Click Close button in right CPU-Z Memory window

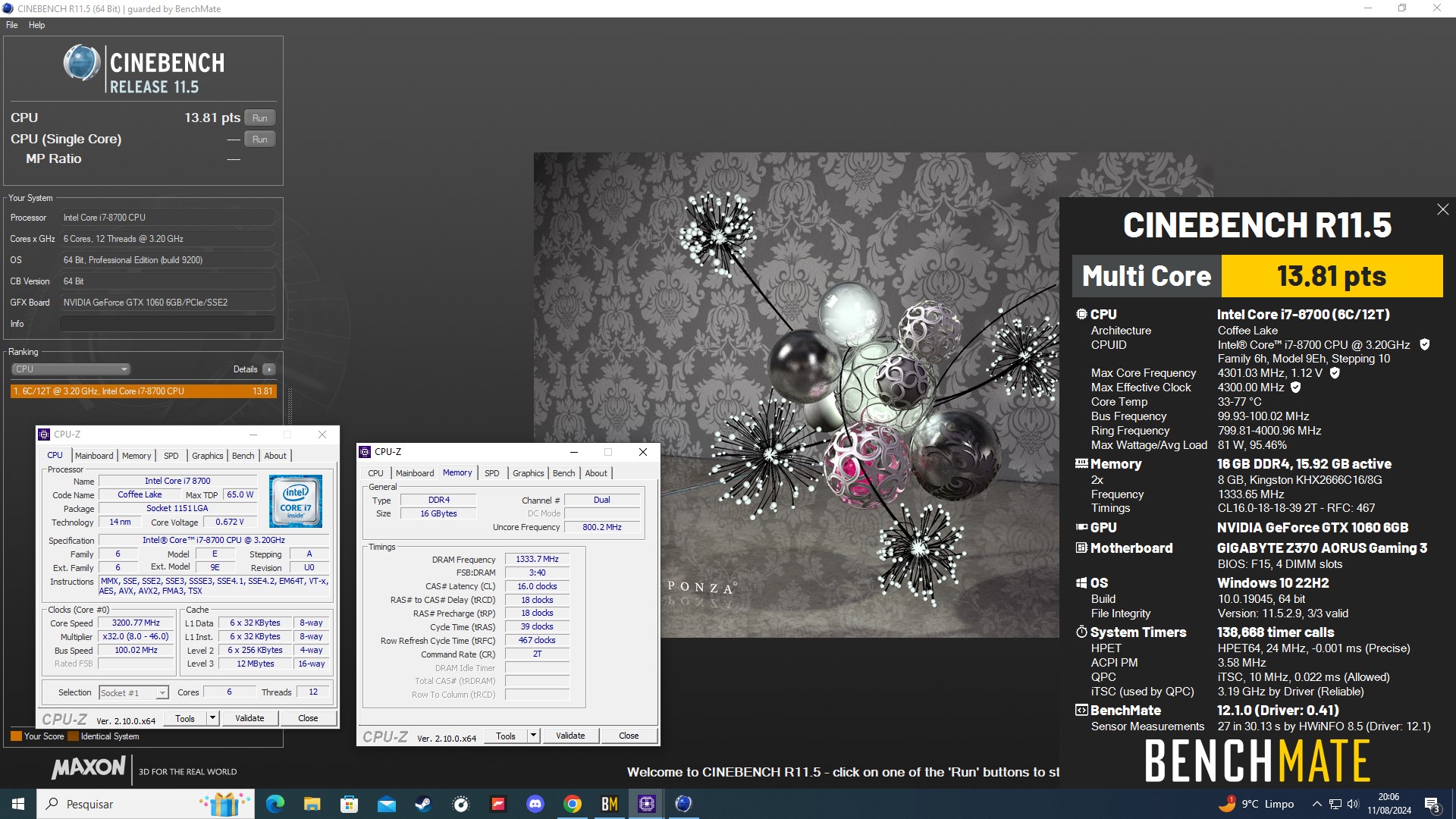click(629, 736)
